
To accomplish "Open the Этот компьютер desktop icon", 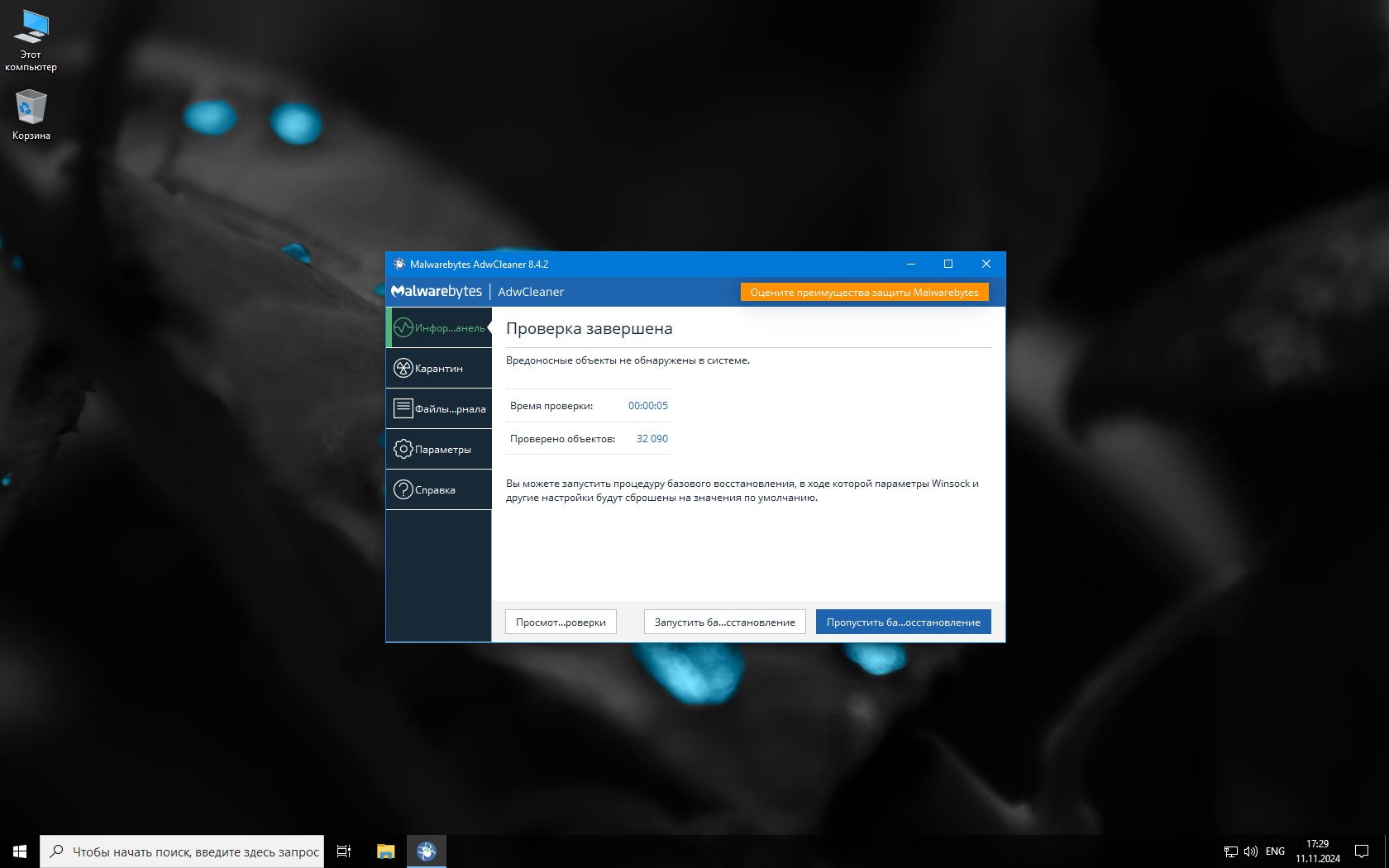I will click(31, 40).
